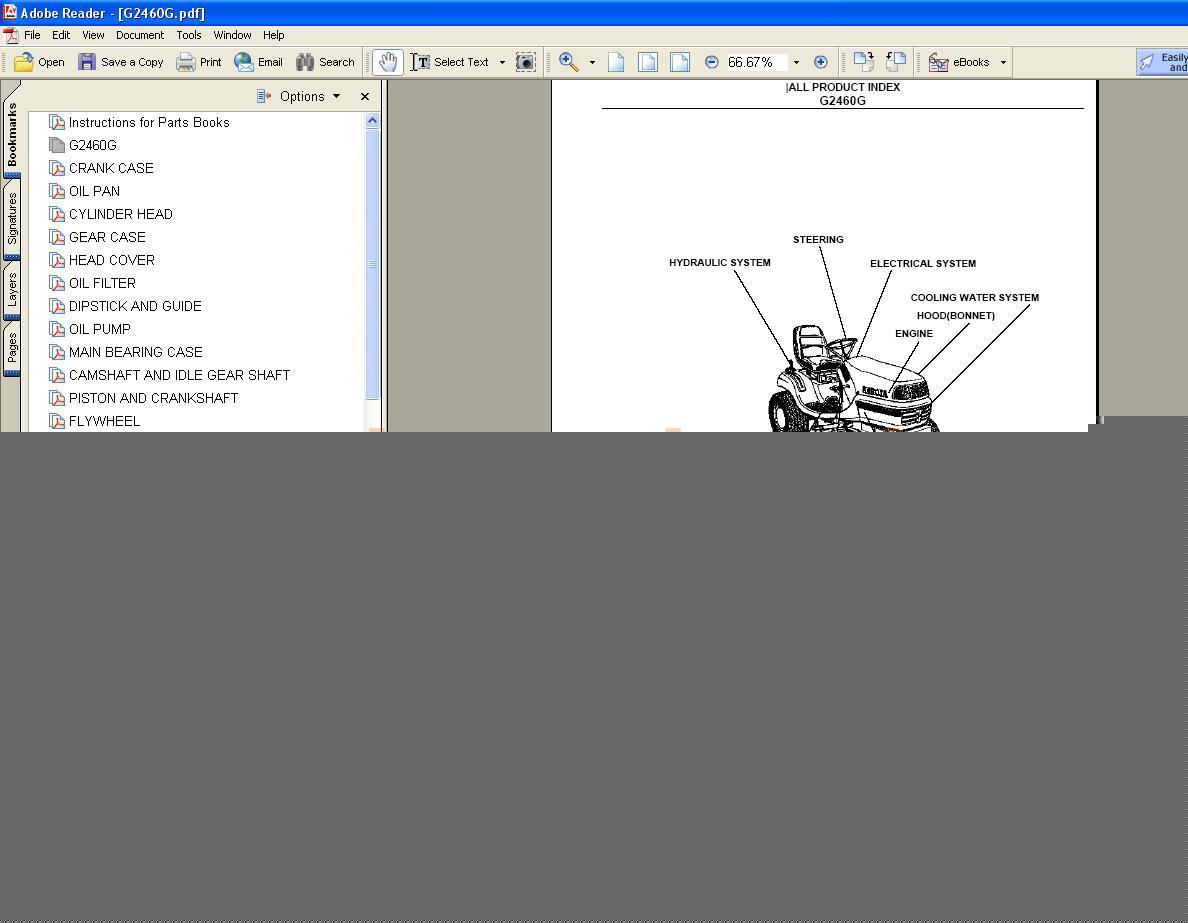The width and height of the screenshot is (1188, 923).
Task: Click the Print printer icon
Action: click(x=186, y=62)
